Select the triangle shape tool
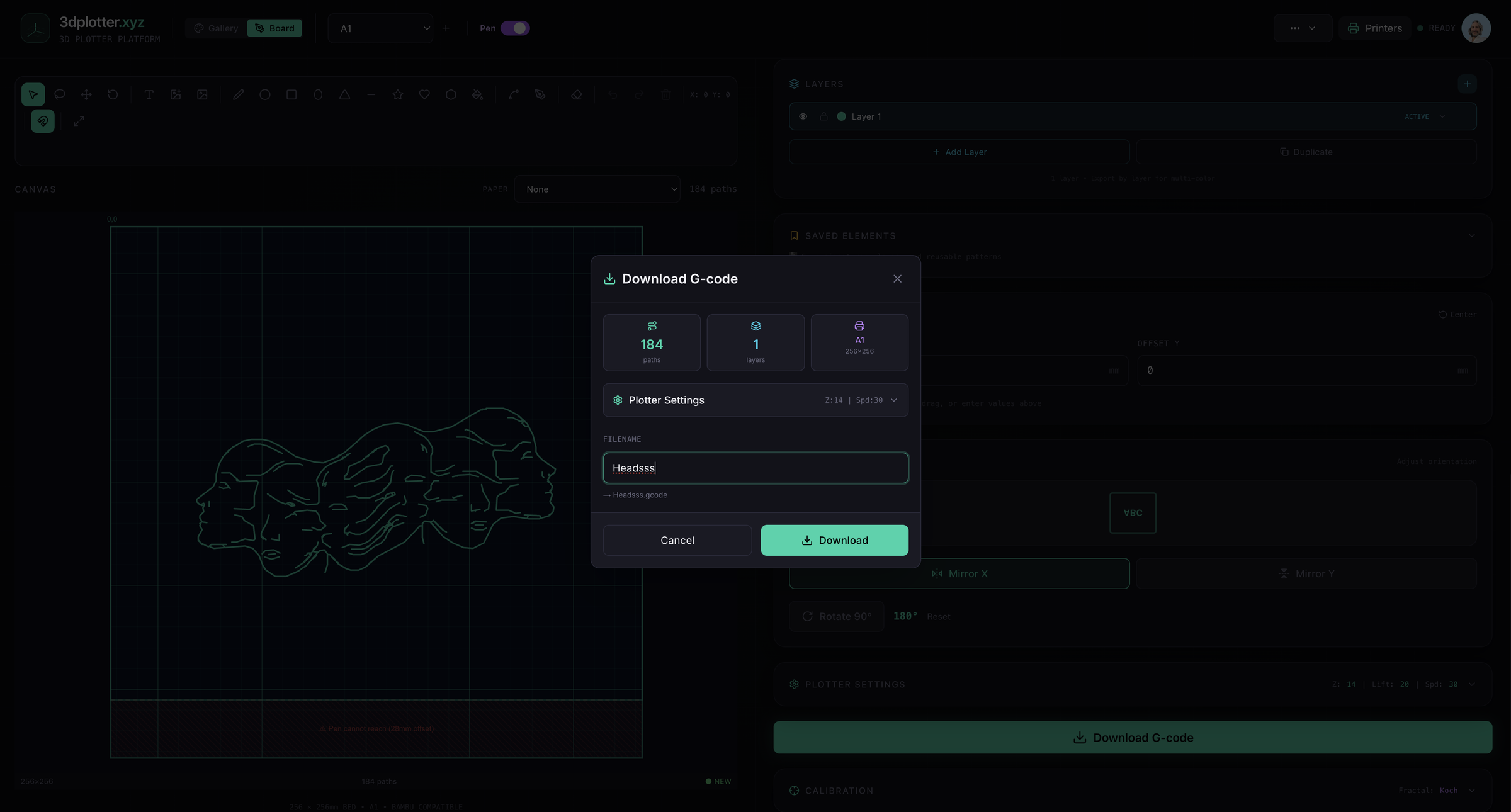Viewport: 1511px width, 812px height. [344, 94]
